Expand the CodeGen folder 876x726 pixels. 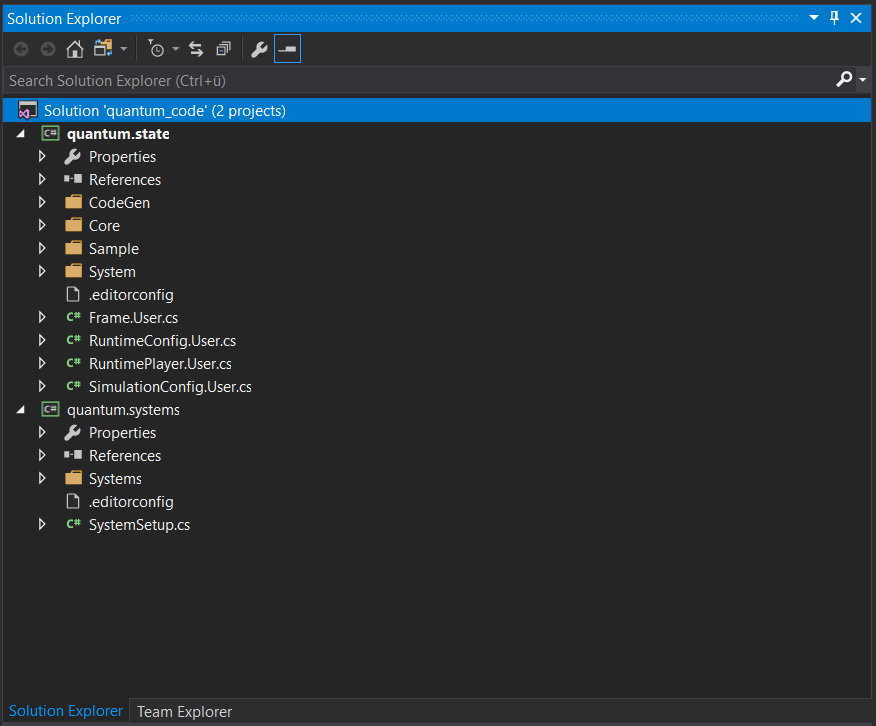point(42,202)
